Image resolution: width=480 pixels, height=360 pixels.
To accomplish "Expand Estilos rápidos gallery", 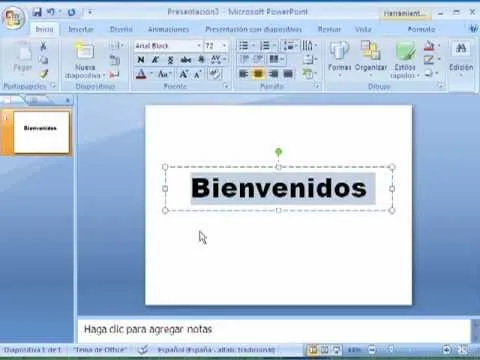I will (405, 60).
